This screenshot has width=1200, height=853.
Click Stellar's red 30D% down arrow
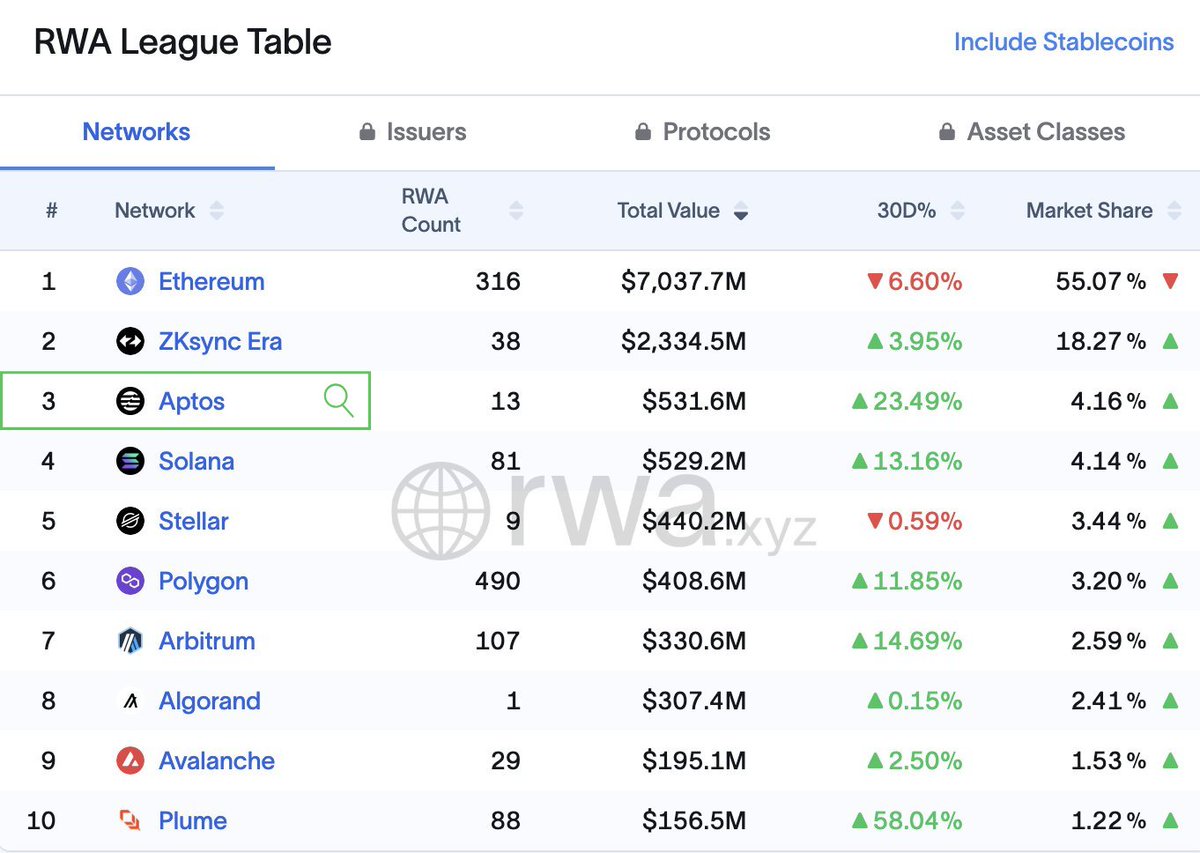875,522
